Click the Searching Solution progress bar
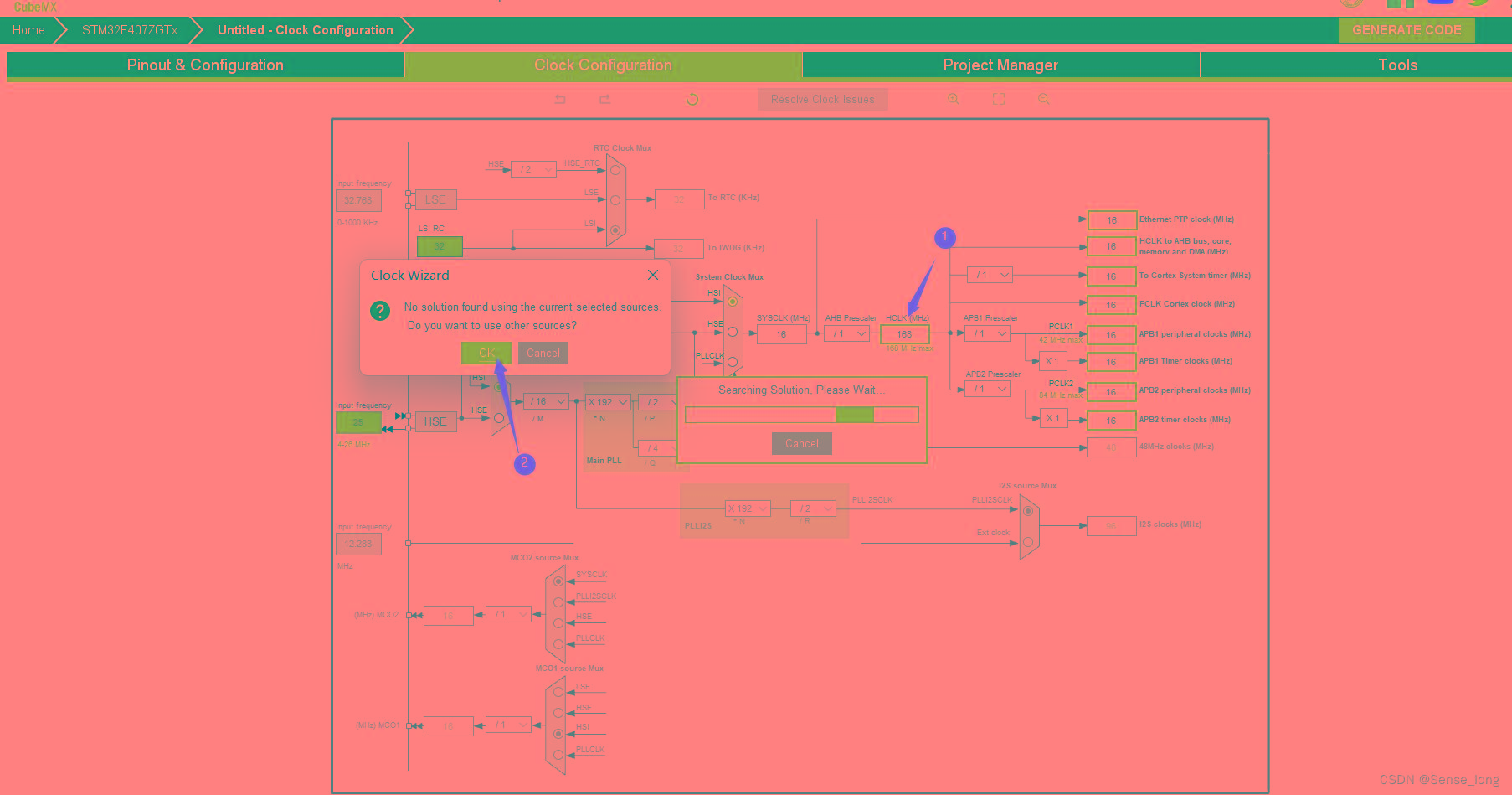This screenshot has width=1512, height=795. (x=802, y=415)
